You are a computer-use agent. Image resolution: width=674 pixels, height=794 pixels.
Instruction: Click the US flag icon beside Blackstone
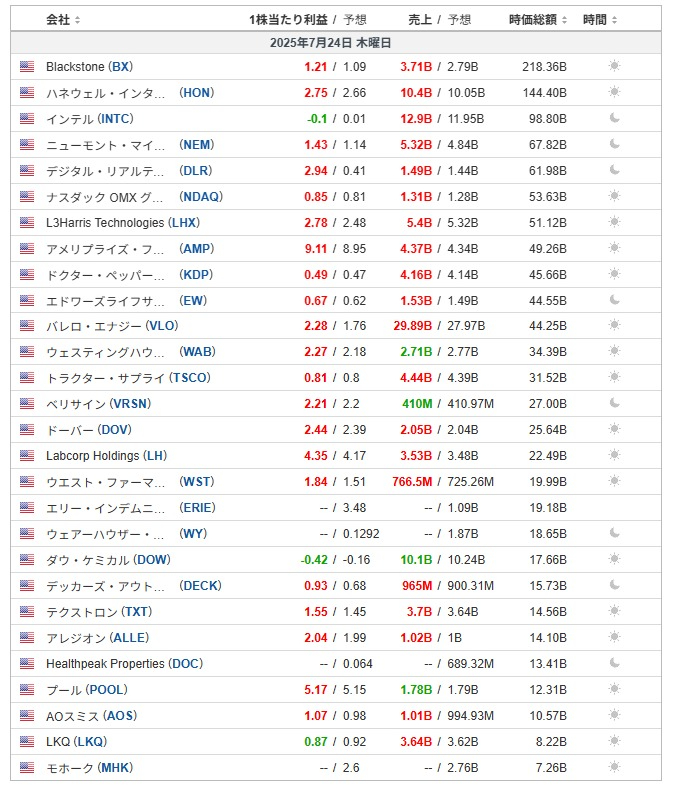pos(27,66)
